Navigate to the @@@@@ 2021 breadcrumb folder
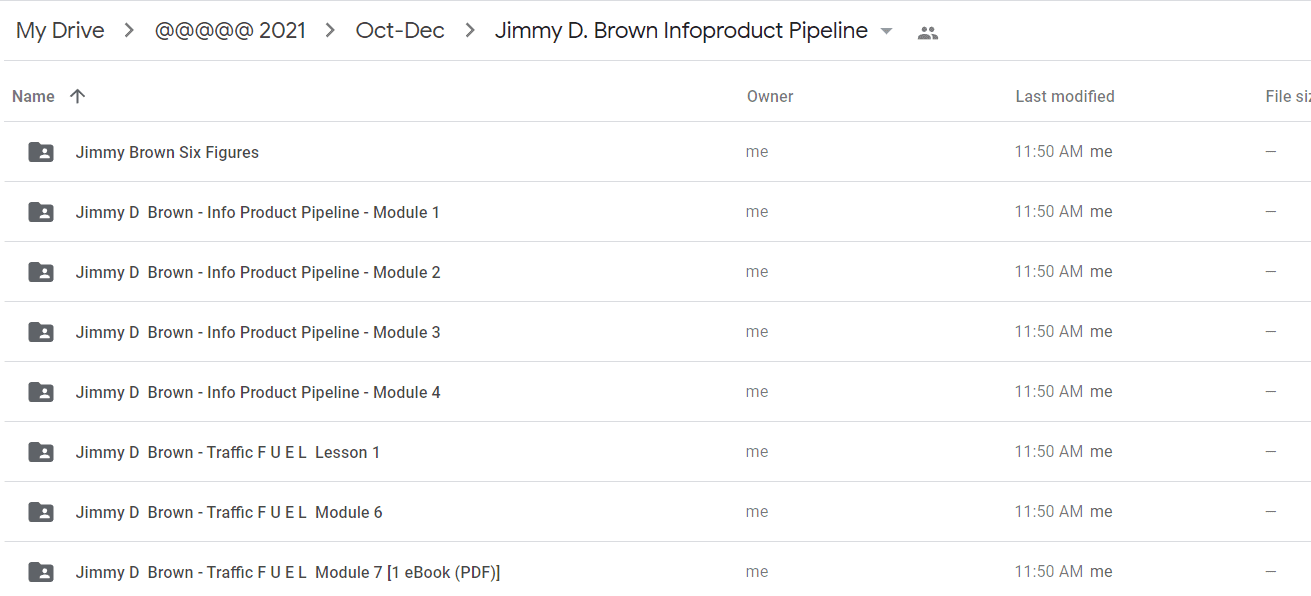This screenshot has height=596, width=1311. 230,31
